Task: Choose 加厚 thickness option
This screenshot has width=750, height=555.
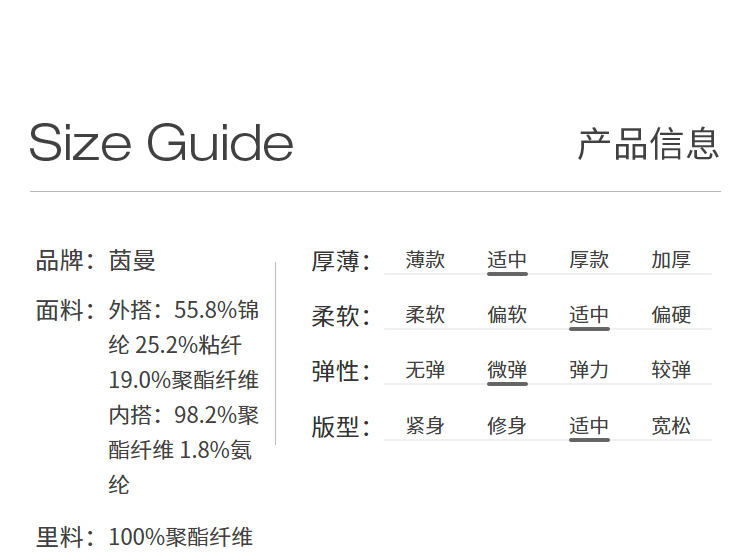Action: 671,260
